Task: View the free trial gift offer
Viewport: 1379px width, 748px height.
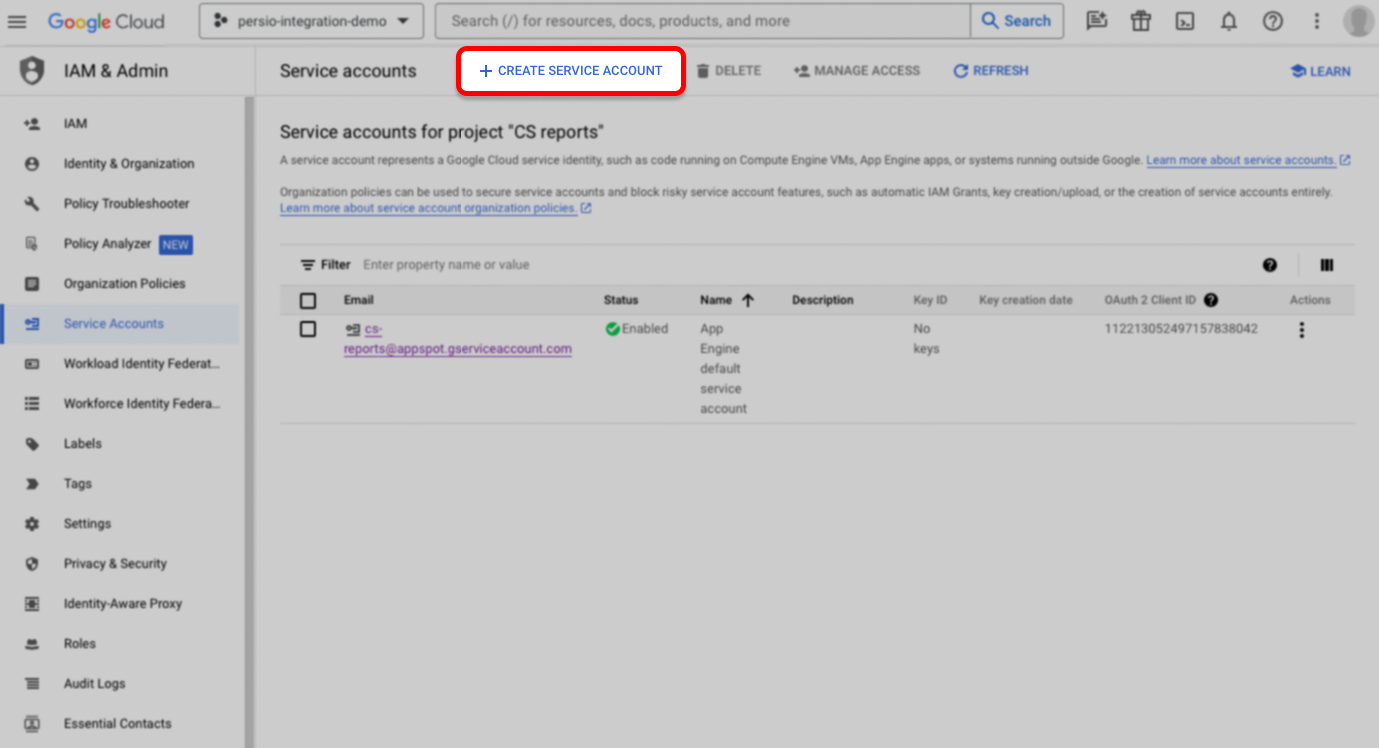Action: pos(1140,21)
